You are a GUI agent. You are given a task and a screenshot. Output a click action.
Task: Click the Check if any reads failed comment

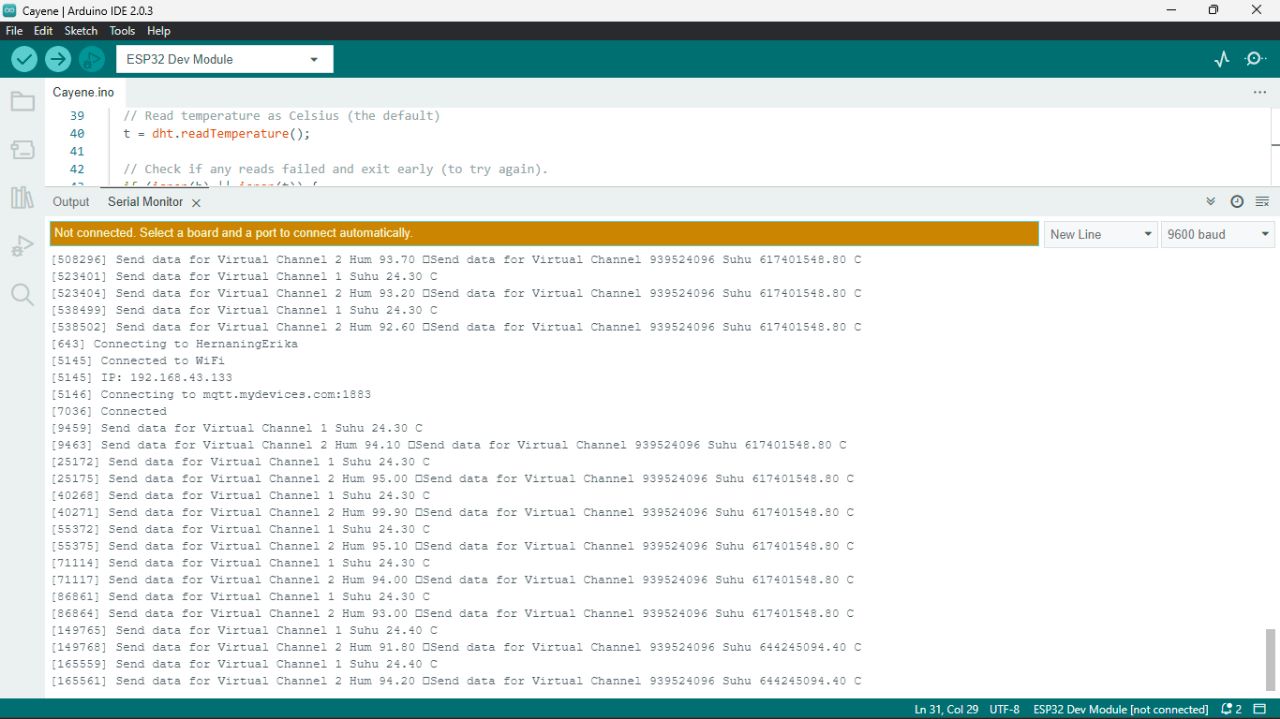pos(336,169)
